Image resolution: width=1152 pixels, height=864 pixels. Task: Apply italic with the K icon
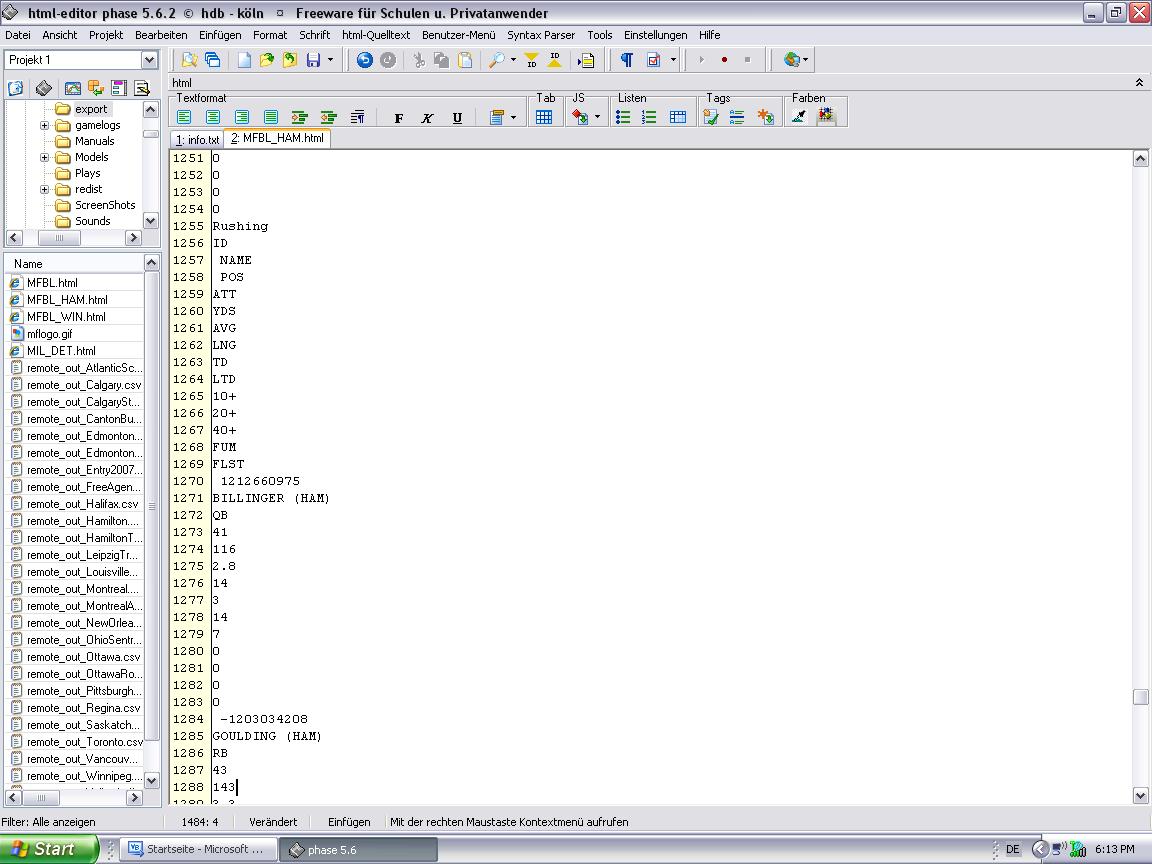point(427,118)
